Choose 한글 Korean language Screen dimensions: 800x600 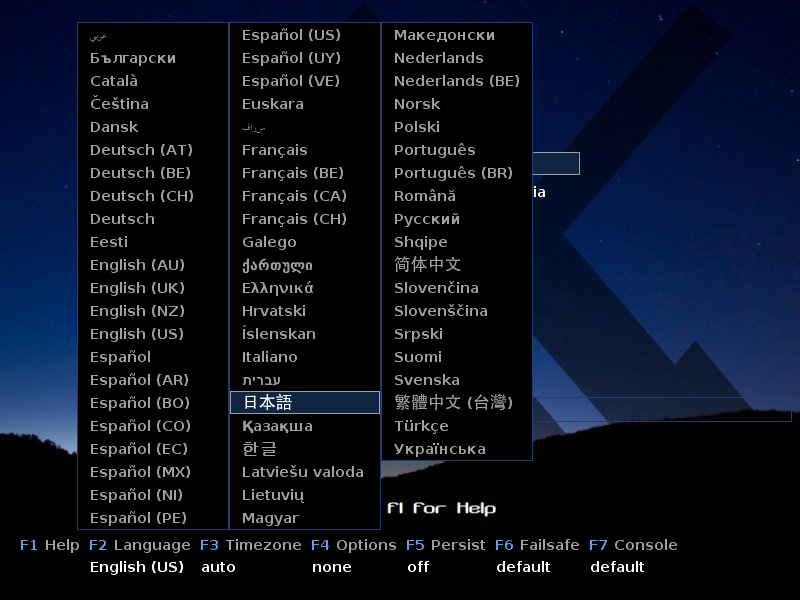pos(260,449)
